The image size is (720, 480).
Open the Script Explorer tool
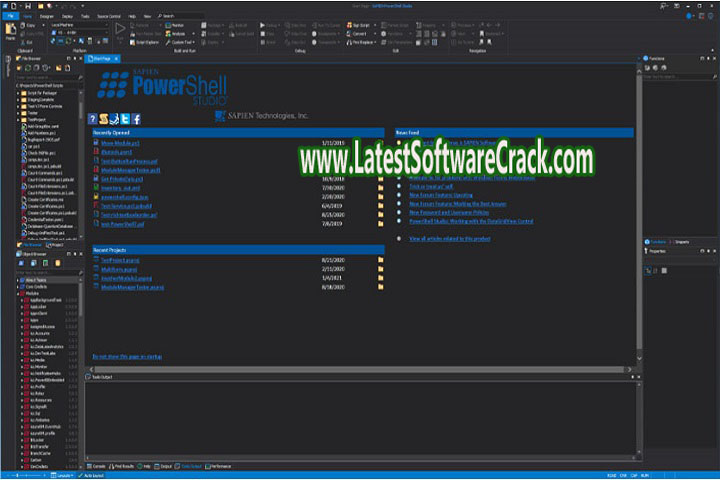point(144,42)
